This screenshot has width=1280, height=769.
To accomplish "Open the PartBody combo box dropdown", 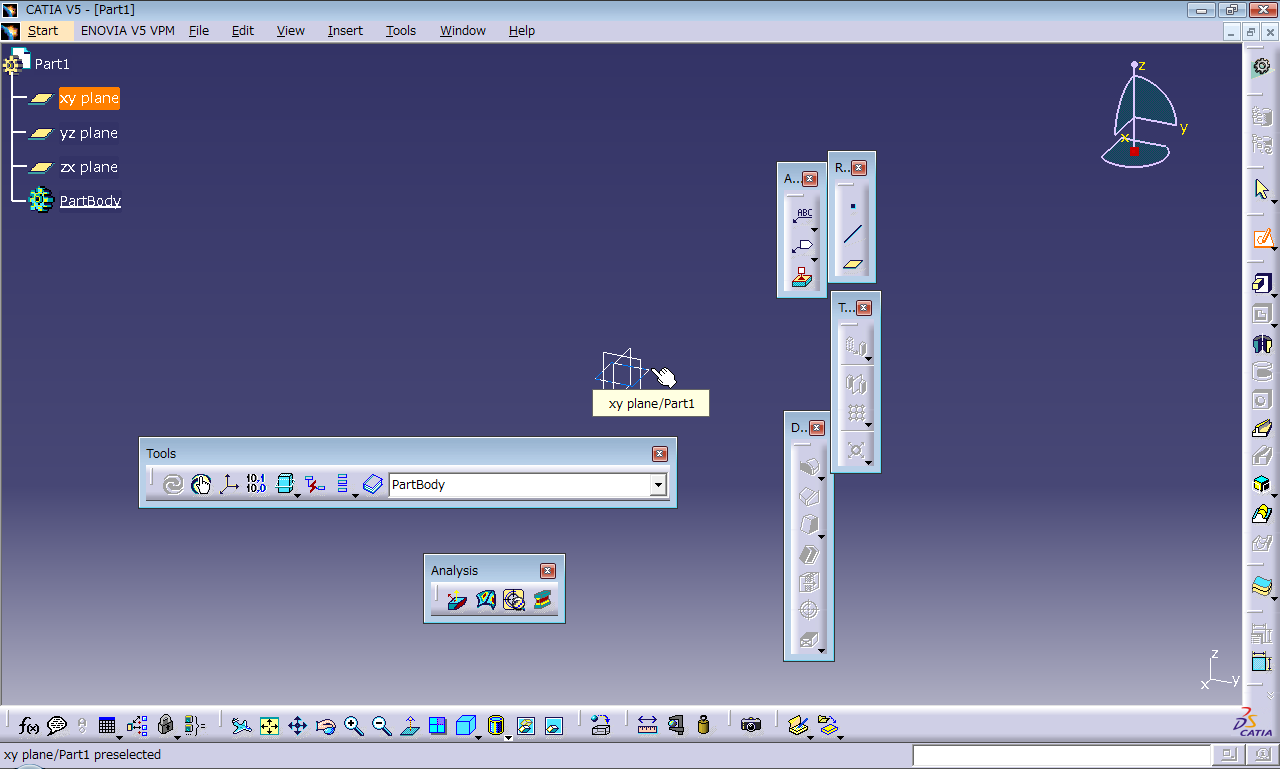I will 658,485.
